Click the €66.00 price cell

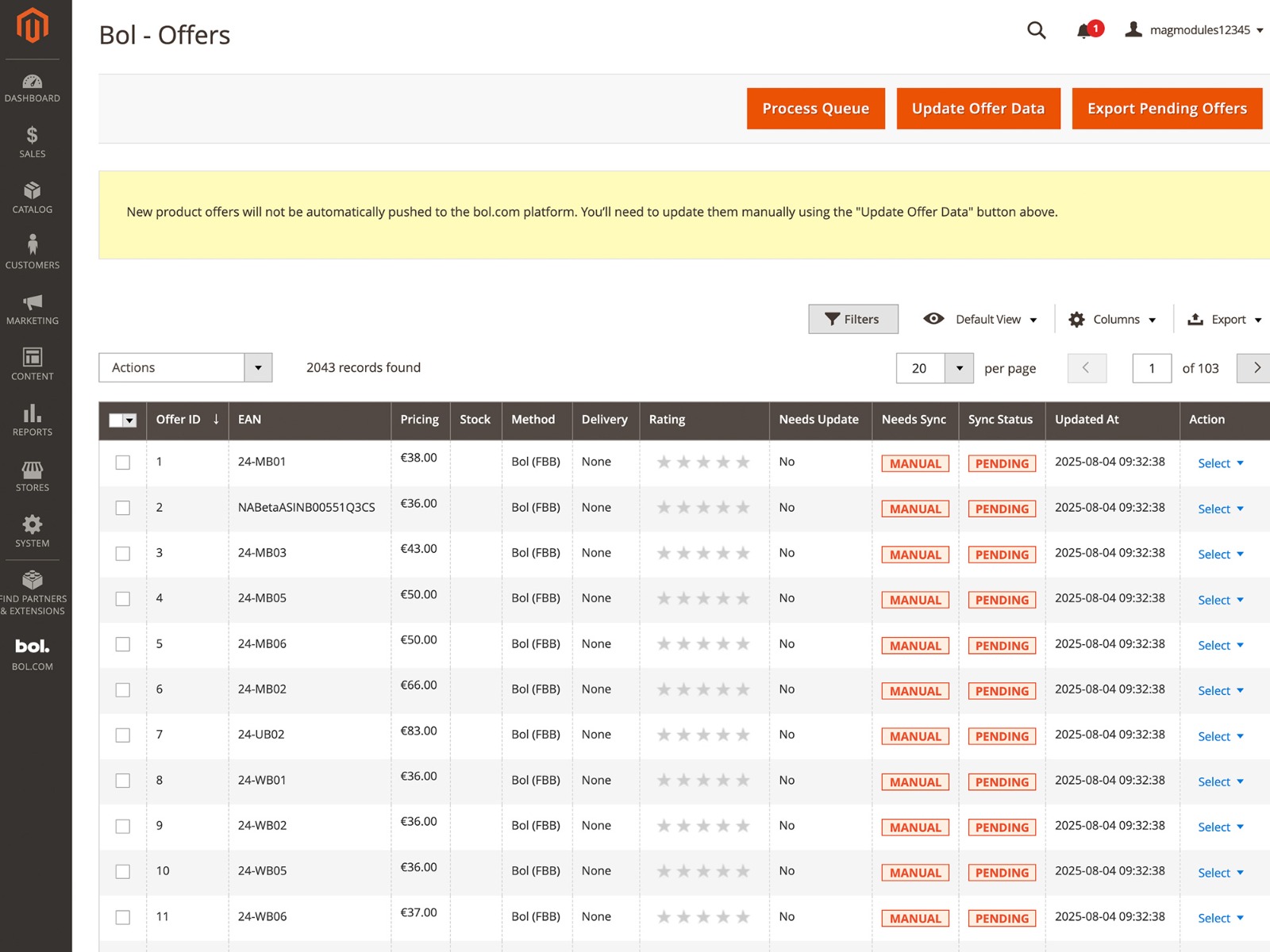[x=418, y=685]
